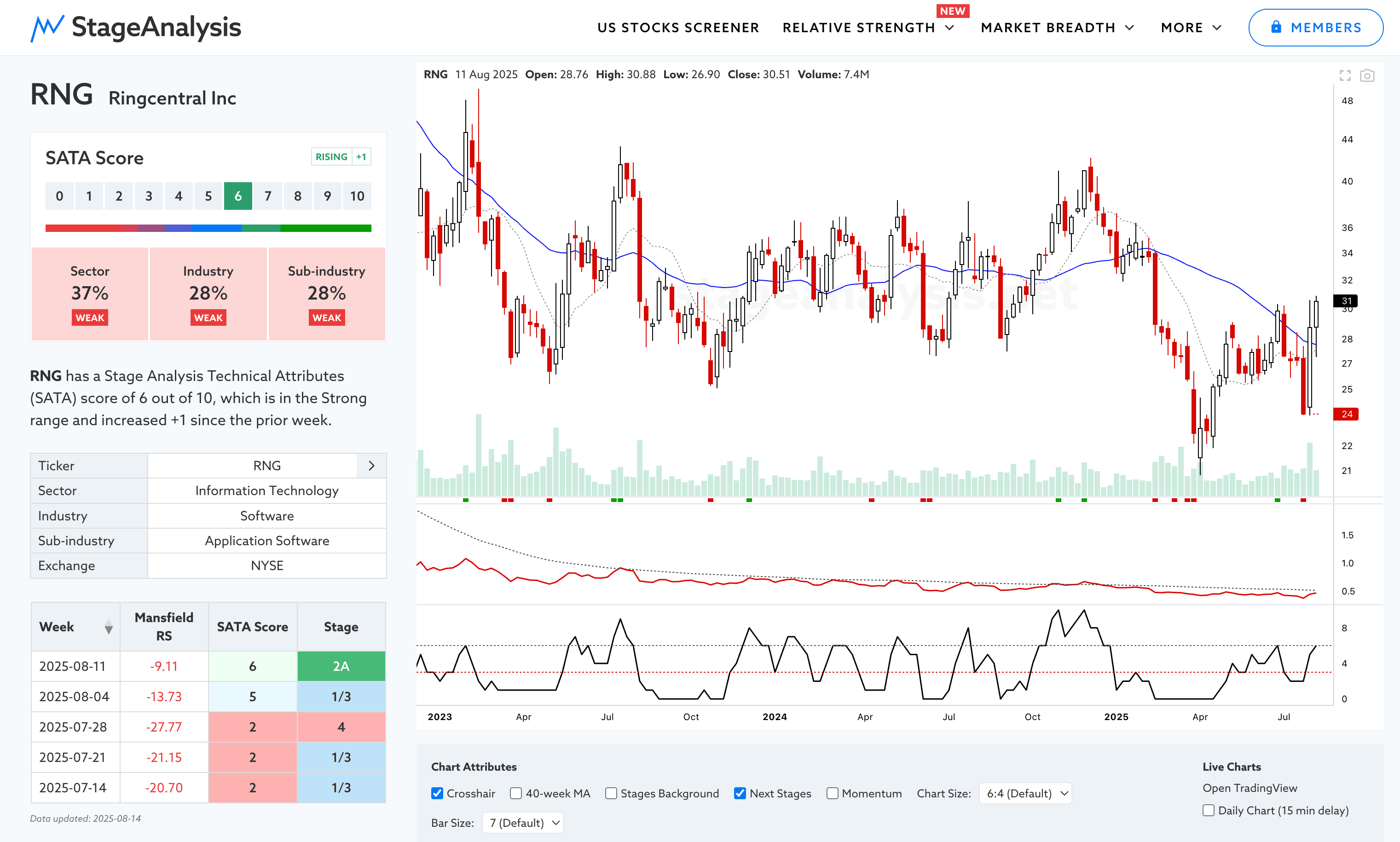Click the 2025-07-28 week cell

(x=75, y=727)
